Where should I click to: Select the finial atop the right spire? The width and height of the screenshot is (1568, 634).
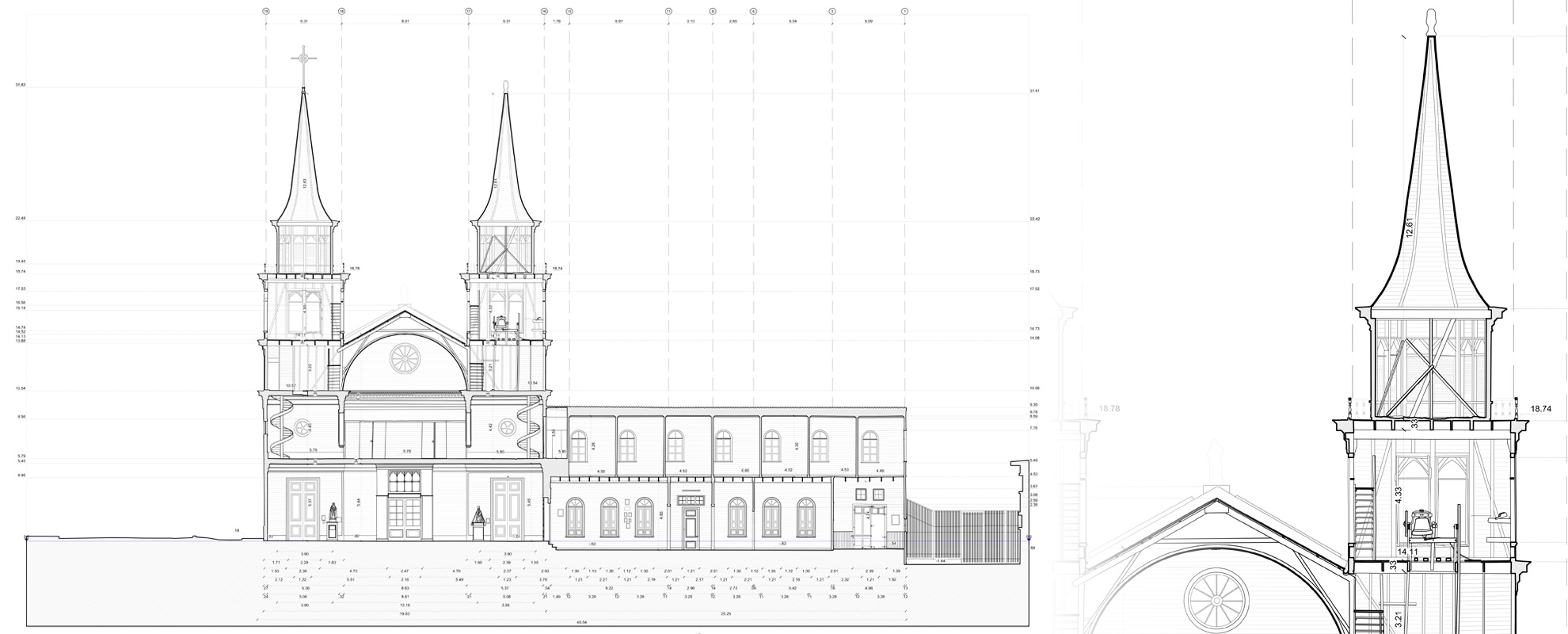(x=505, y=86)
